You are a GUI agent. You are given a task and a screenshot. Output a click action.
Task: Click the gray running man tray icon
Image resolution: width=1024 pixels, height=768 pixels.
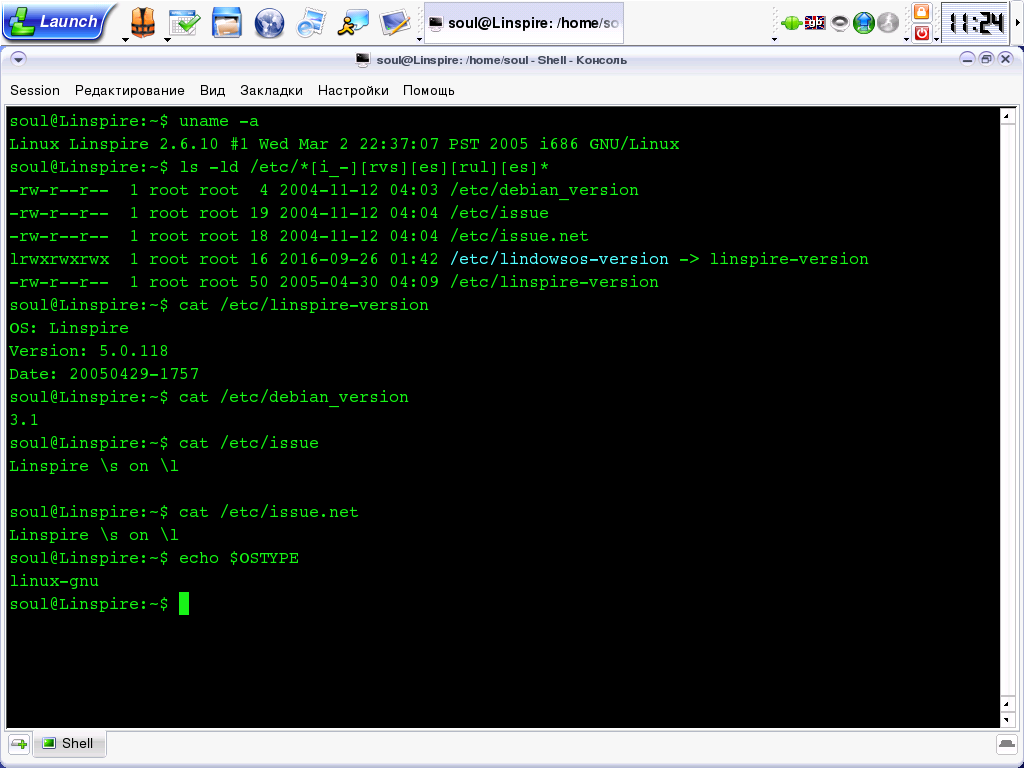888,24
